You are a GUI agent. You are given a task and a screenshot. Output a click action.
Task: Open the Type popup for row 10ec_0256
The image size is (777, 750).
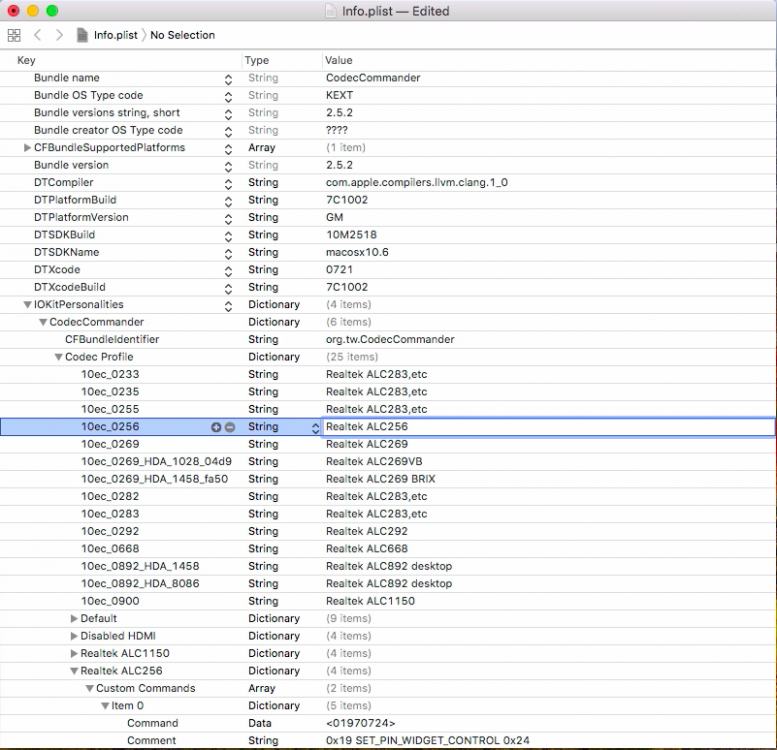[x=315, y=428]
